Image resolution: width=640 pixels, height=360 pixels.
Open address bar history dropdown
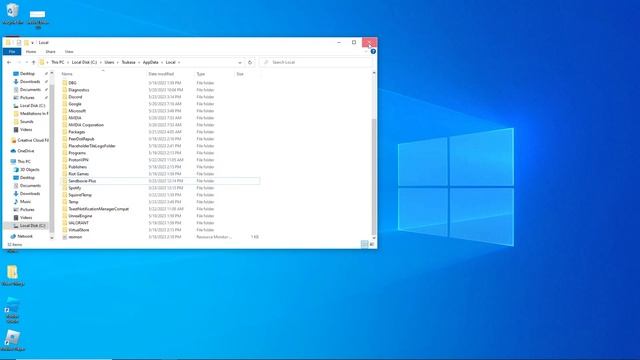pyautogui.click(x=240, y=62)
